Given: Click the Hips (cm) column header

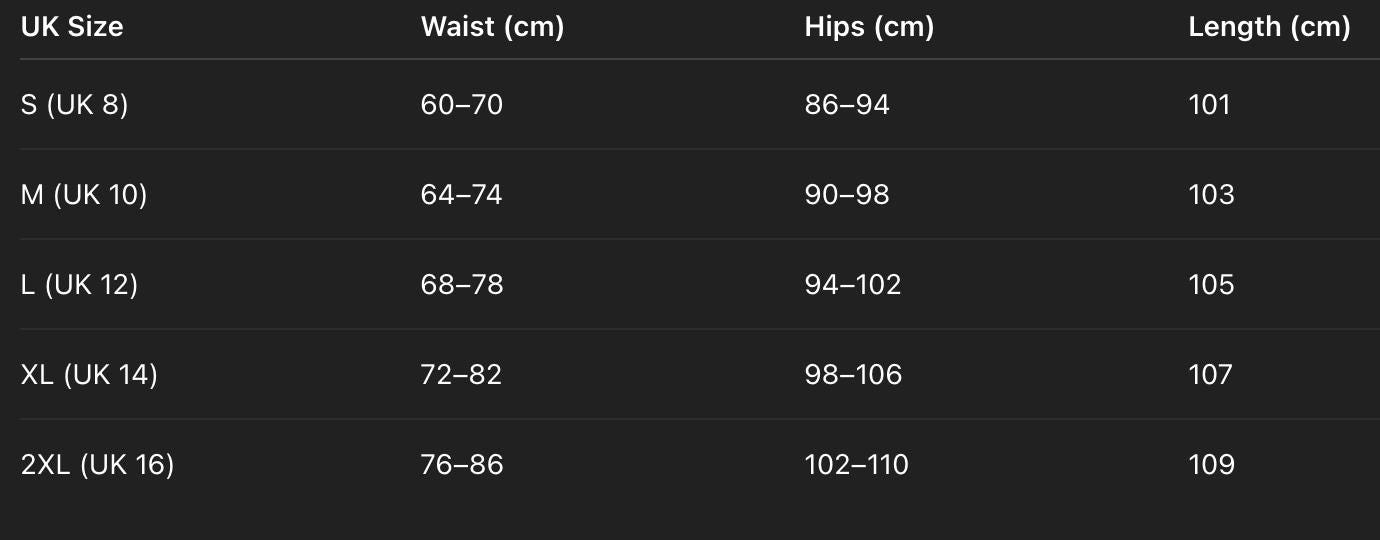Looking at the screenshot, I should [x=869, y=27].
